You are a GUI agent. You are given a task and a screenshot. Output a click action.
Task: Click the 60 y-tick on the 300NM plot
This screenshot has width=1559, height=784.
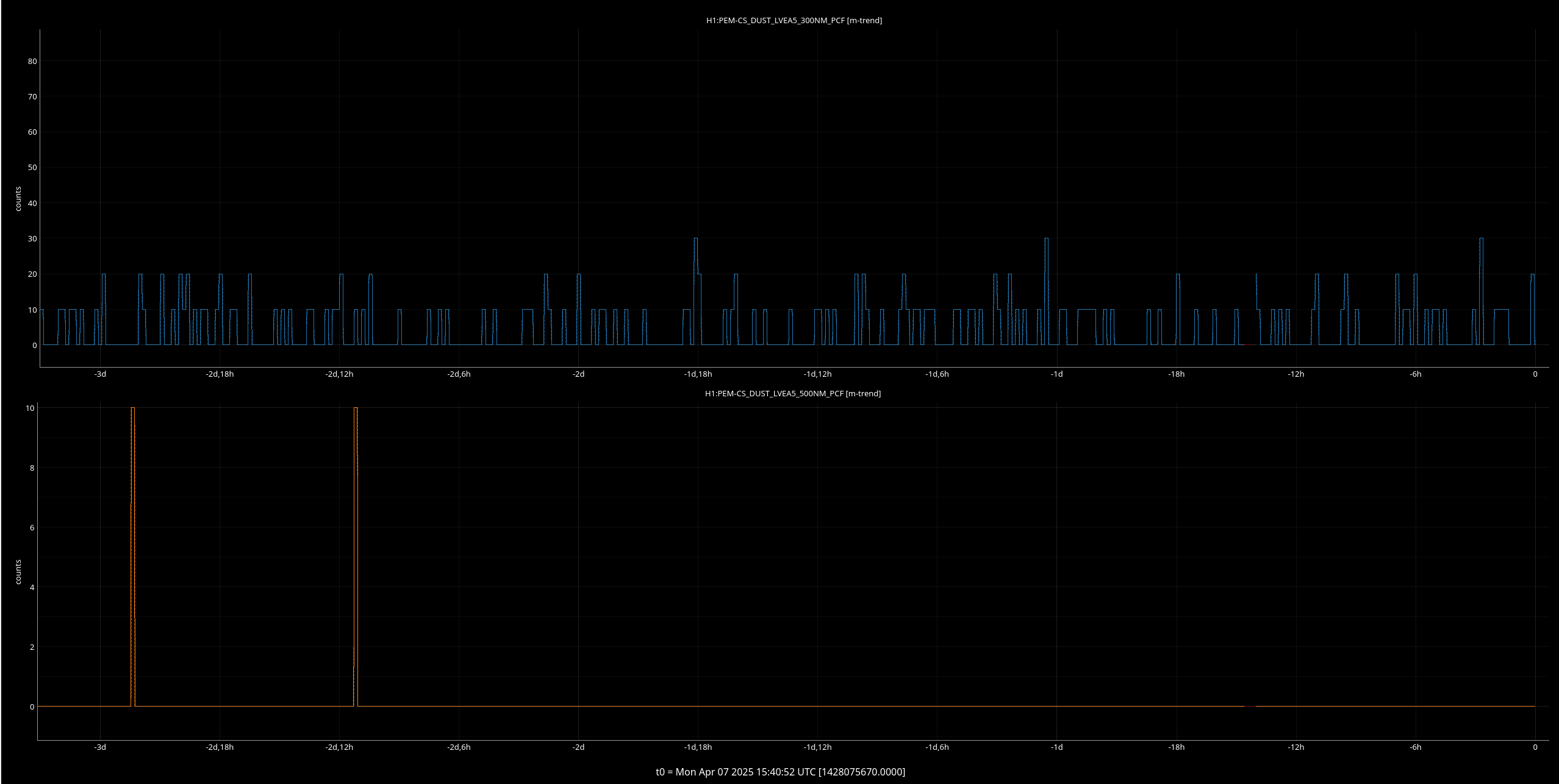[32, 132]
